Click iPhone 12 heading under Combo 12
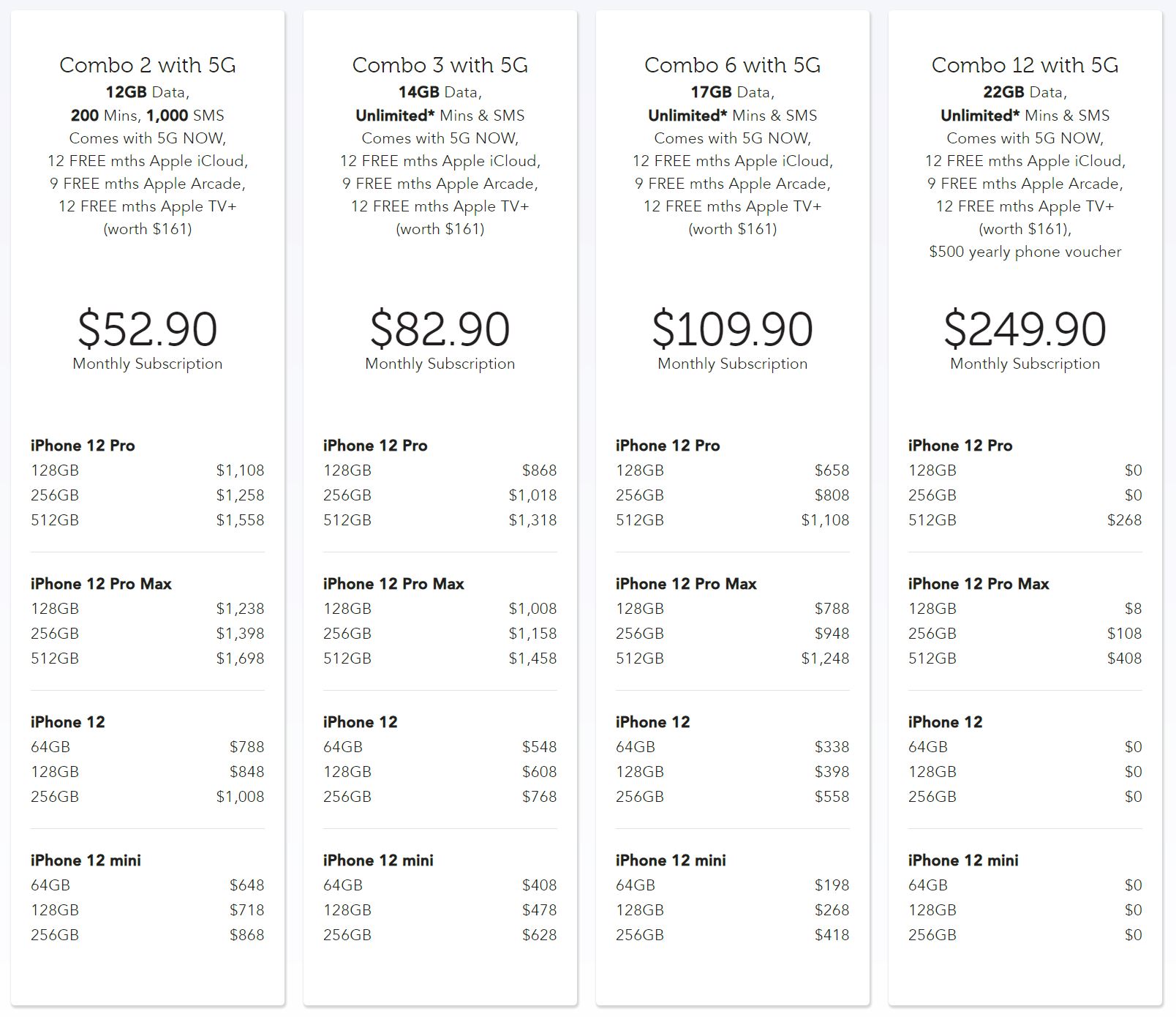1176x1017 pixels. 945,722
